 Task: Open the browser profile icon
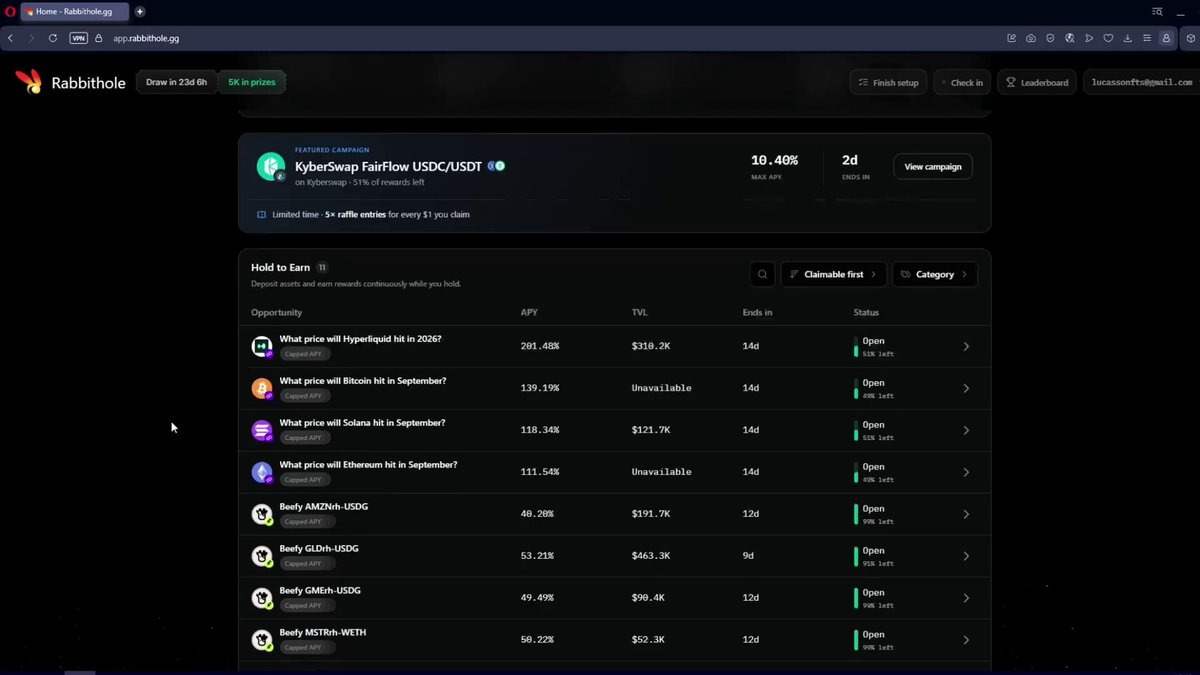[1166, 38]
